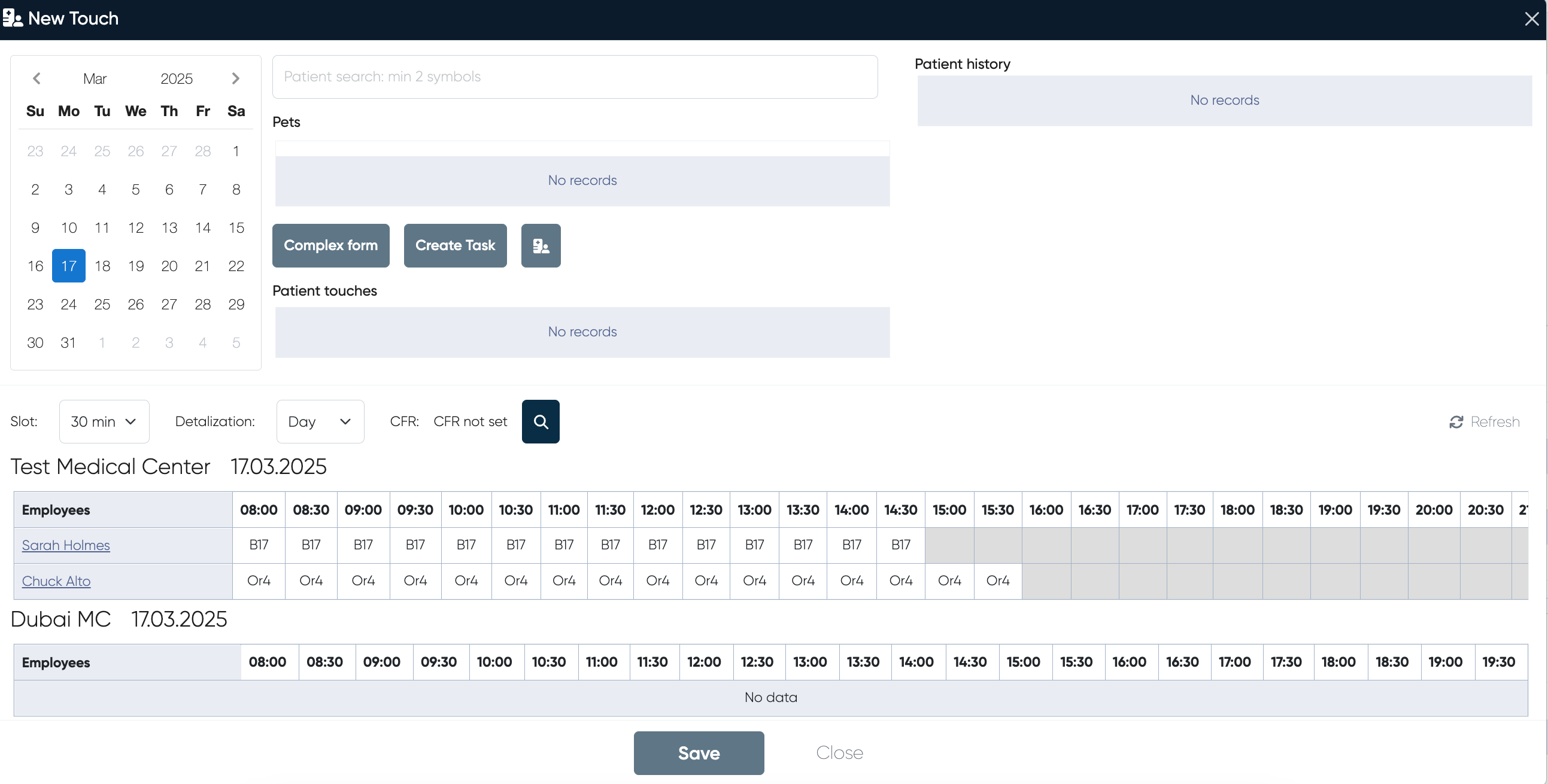Expand the Detalization Day dropdown
The height and width of the screenshot is (784, 1548).
click(x=320, y=422)
